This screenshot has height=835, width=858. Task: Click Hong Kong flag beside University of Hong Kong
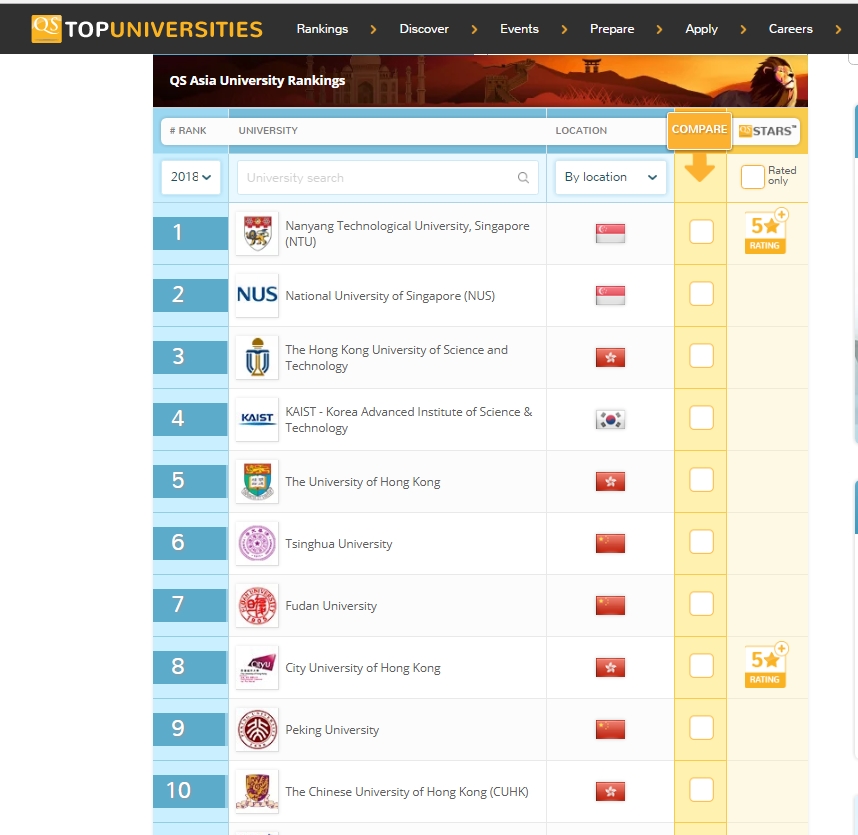[x=610, y=482]
